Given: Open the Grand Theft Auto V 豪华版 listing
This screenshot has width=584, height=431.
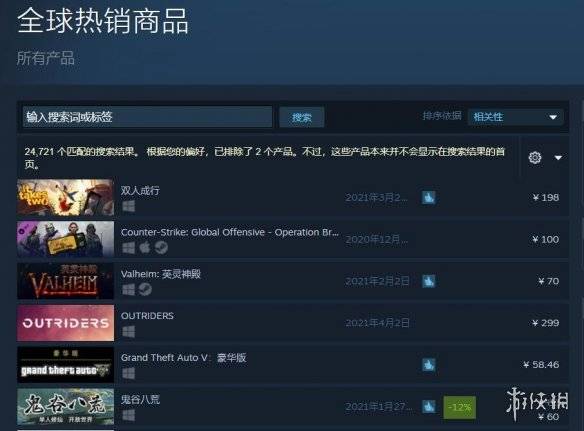Looking at the screenshot, I should [183, 358].
